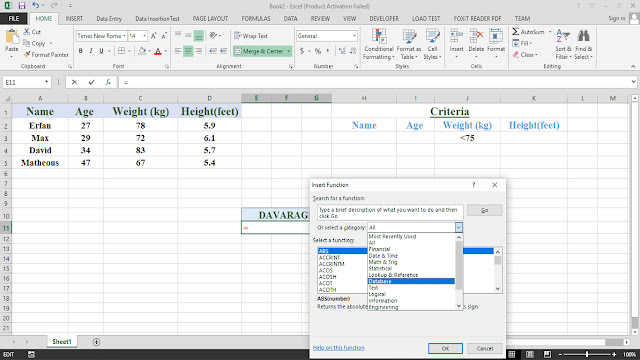Toggle Bold formatting

pos(80,51)
